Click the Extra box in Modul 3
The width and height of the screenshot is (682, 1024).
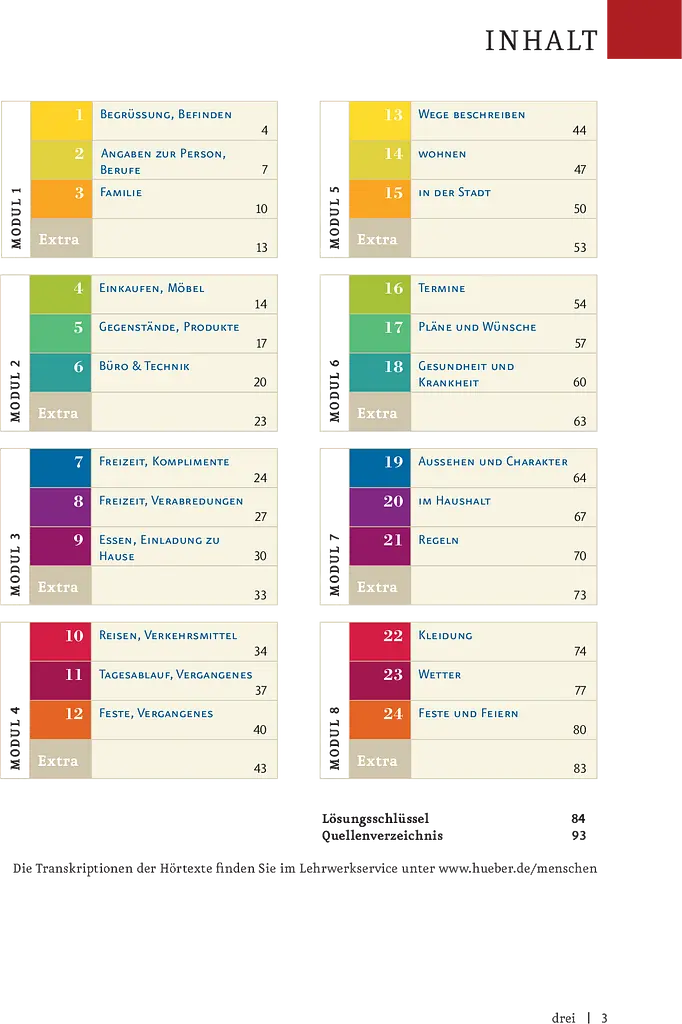(x=61, y=586)
